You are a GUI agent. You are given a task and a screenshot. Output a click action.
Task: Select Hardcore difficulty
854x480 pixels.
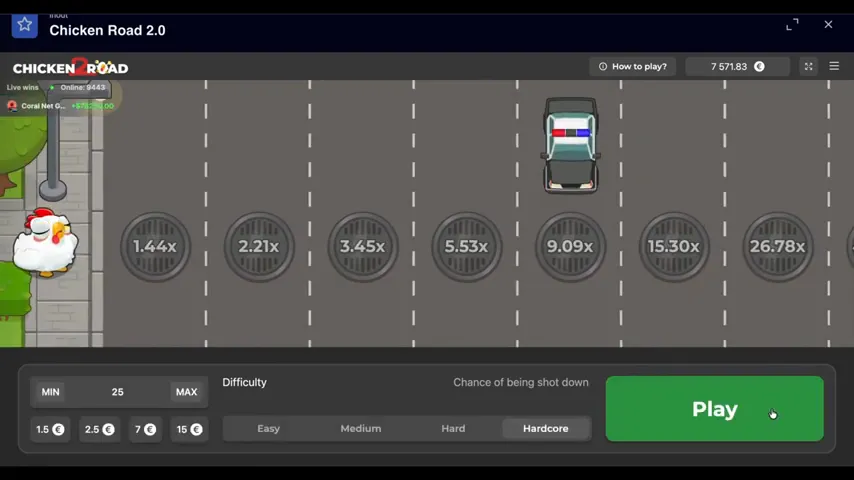pyautogui.click(x=546, y=429)
